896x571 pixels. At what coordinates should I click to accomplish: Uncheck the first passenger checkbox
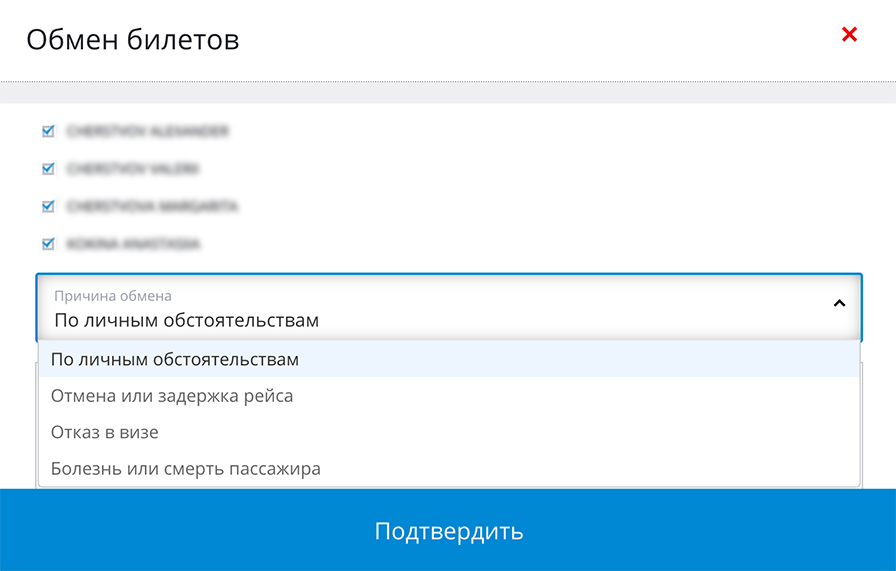click(48, 131)
